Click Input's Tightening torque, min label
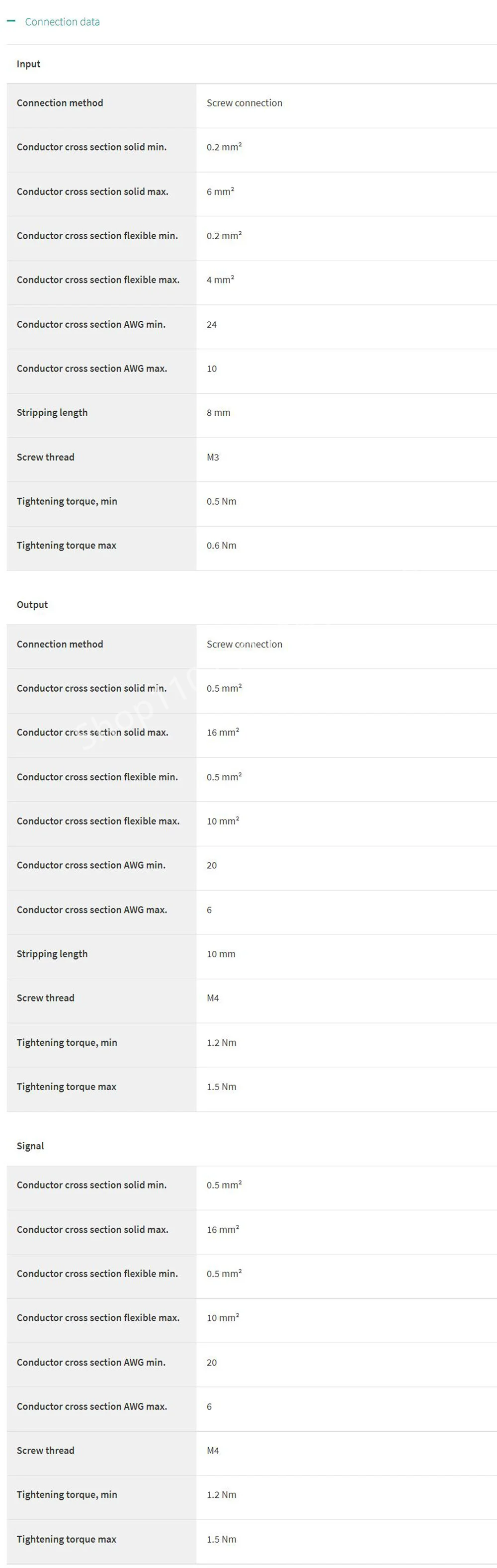The image size is (497, 1568). coord(67,502)
